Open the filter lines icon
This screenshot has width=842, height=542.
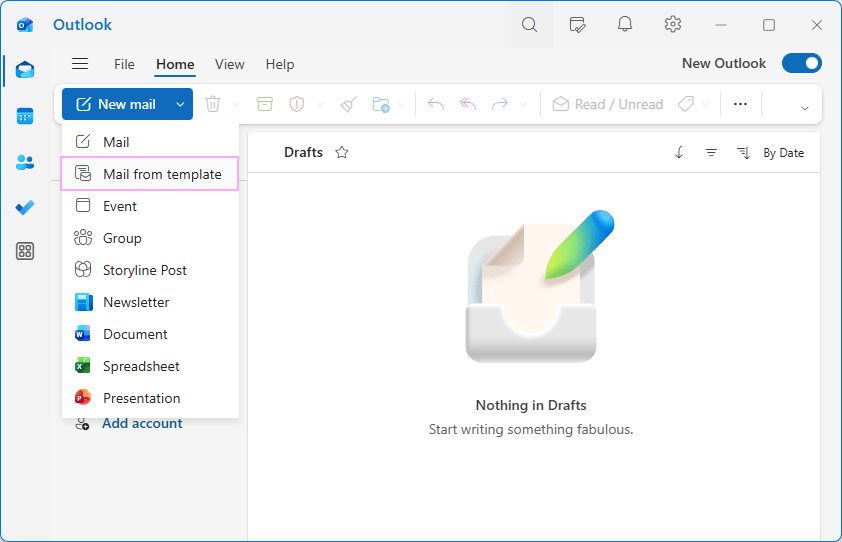click(x=711, y=153)
